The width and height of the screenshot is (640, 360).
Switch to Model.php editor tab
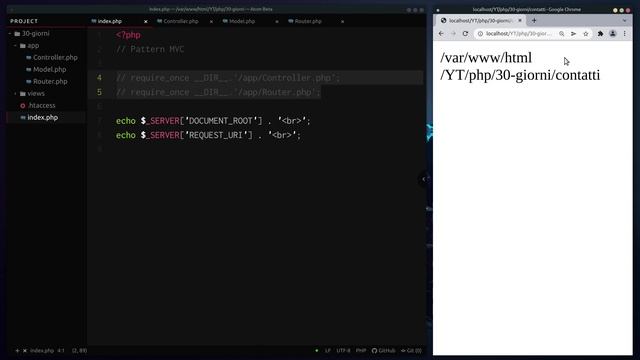click(242, 21)
